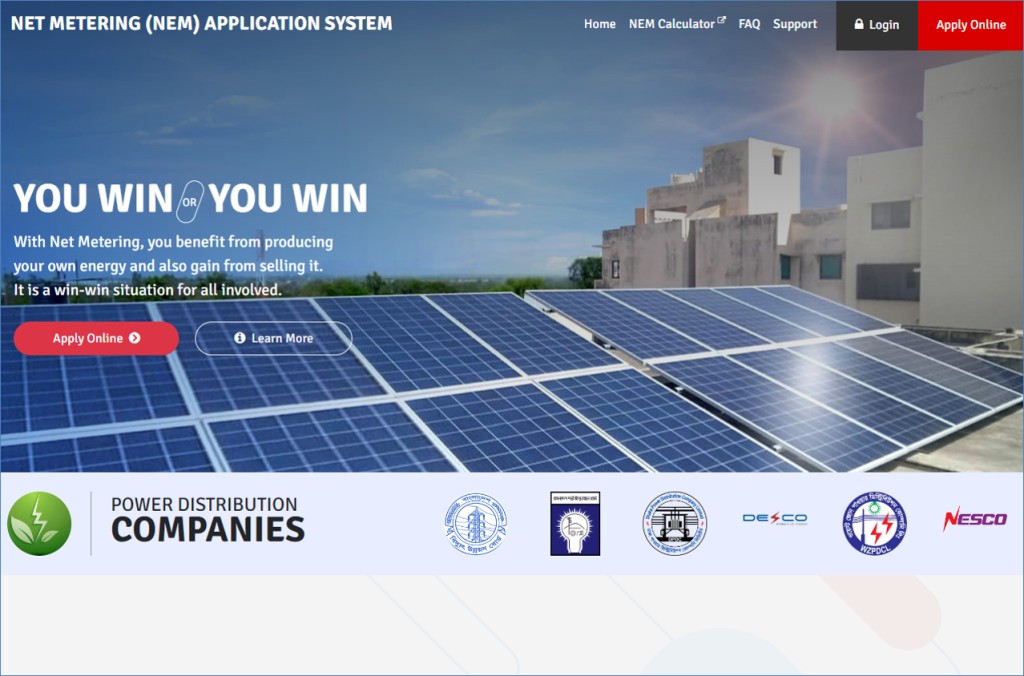1024x676 pixels.
Task: Select the Bangladesh Power Development Board tower logo
Action: pos(476,523)
